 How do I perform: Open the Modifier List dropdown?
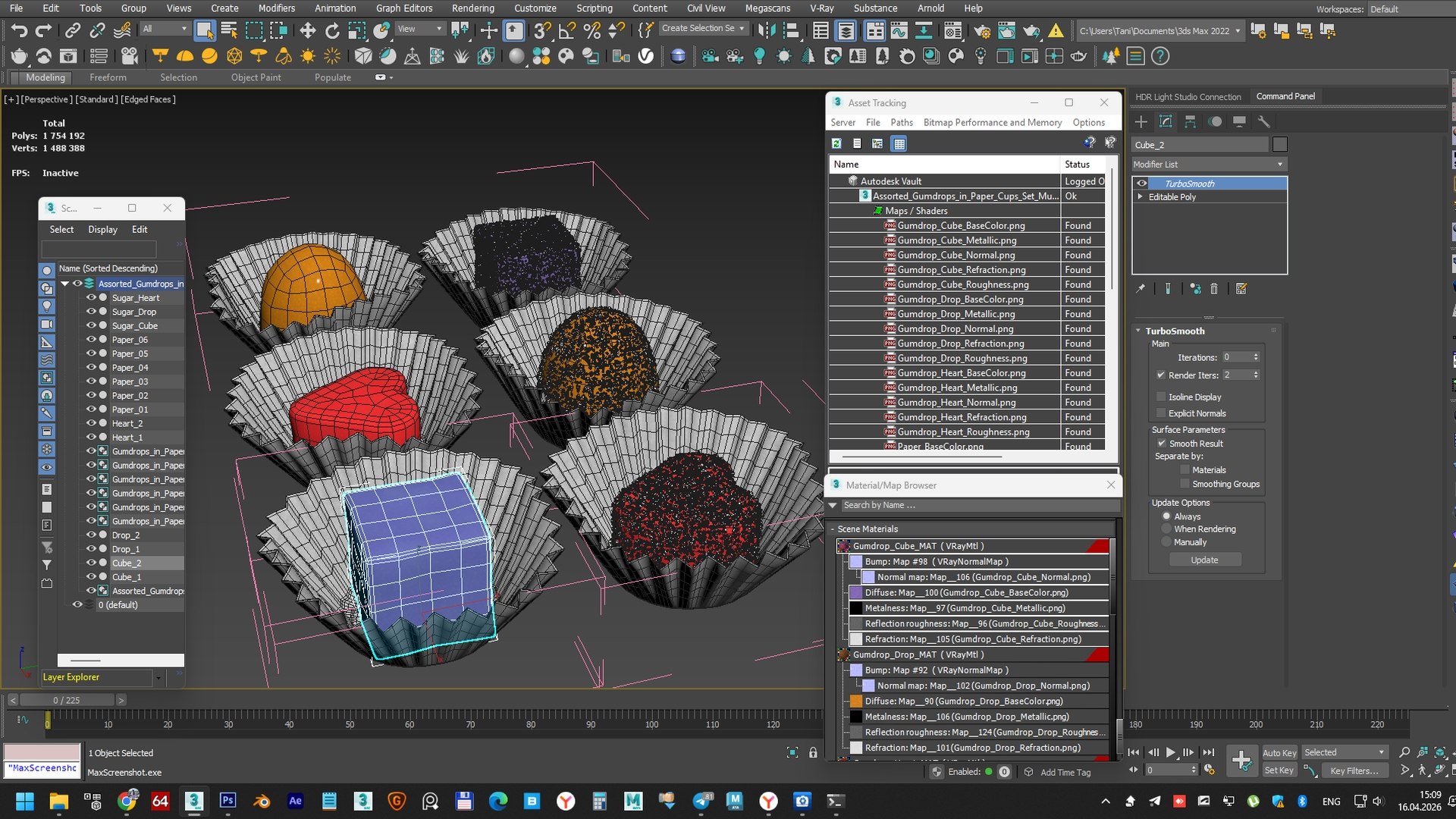point(1209,165)
